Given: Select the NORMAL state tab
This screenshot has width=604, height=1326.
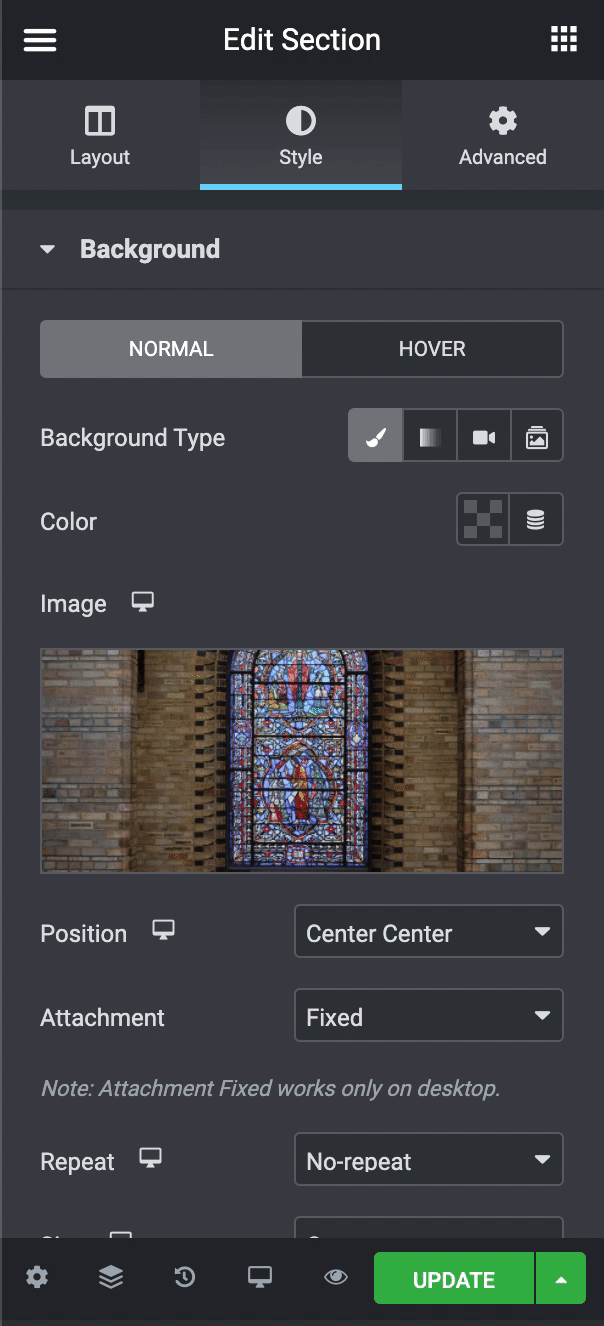Looking at the screenshot, I should pos(171,349).
